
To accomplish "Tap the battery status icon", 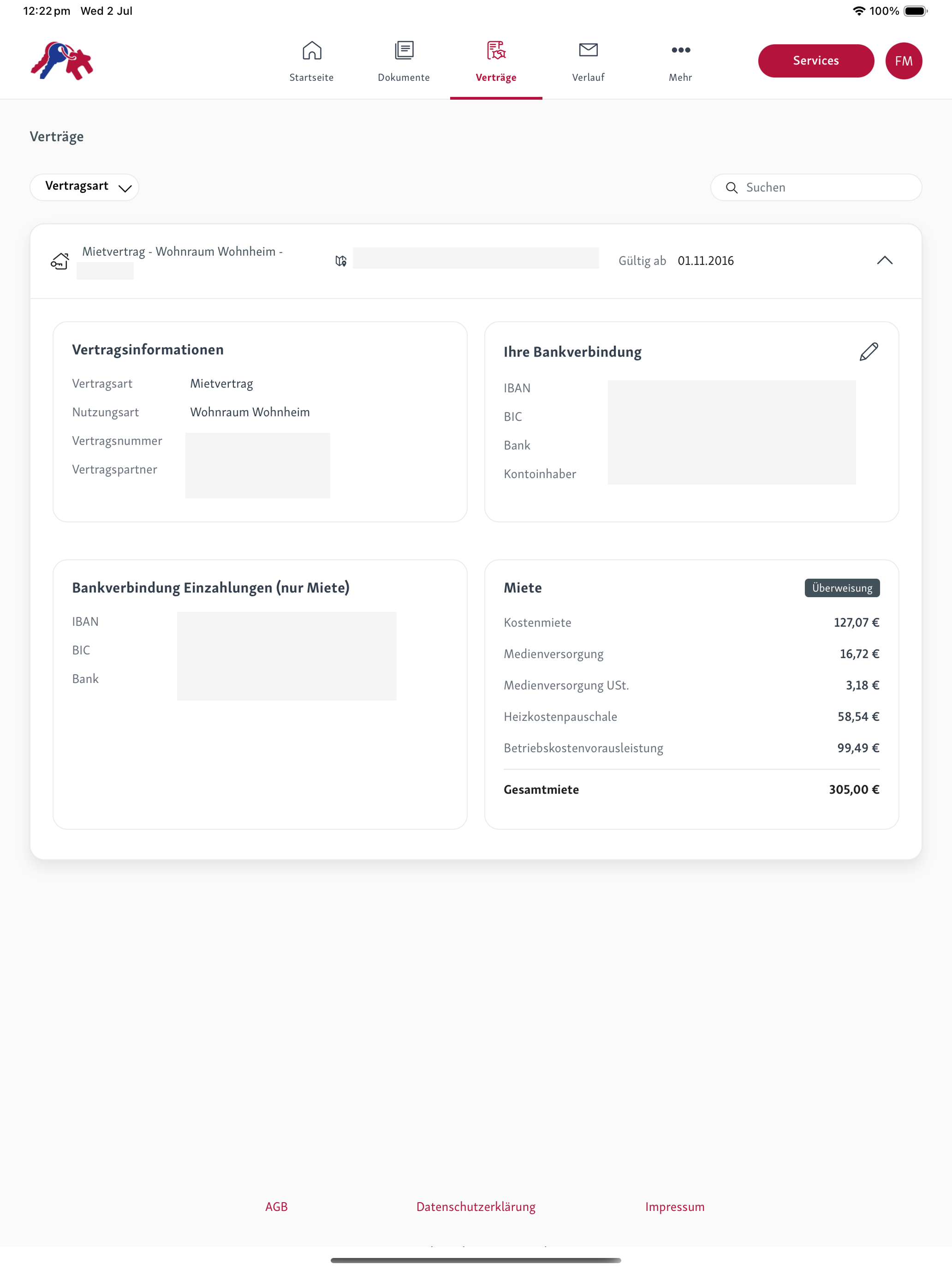I will 915,11.
